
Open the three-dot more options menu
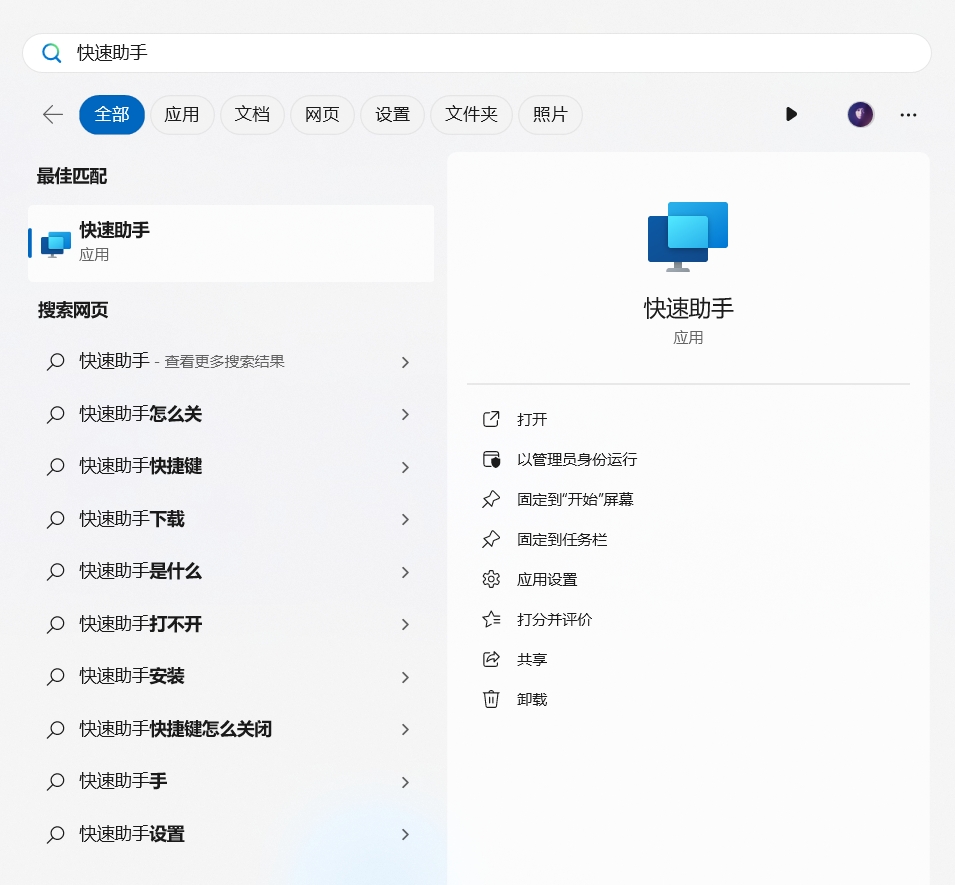[x=908, y=115]
